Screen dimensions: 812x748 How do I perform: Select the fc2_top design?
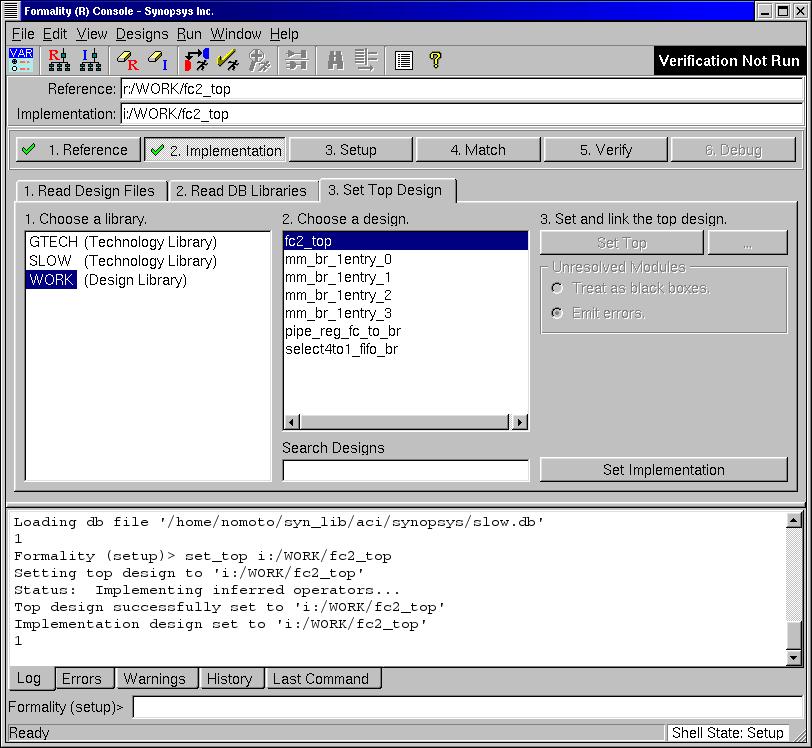click(x=405, y=241)
